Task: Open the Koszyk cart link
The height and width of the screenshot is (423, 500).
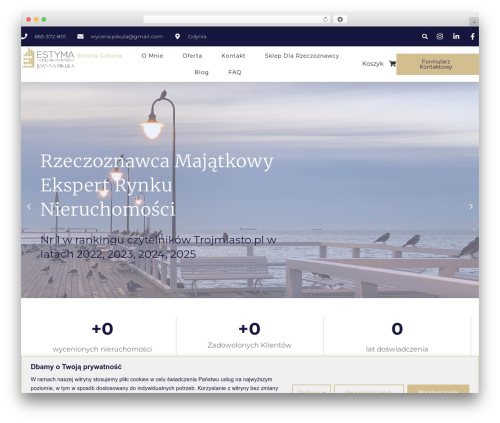Action: click(x=373, y=63)
